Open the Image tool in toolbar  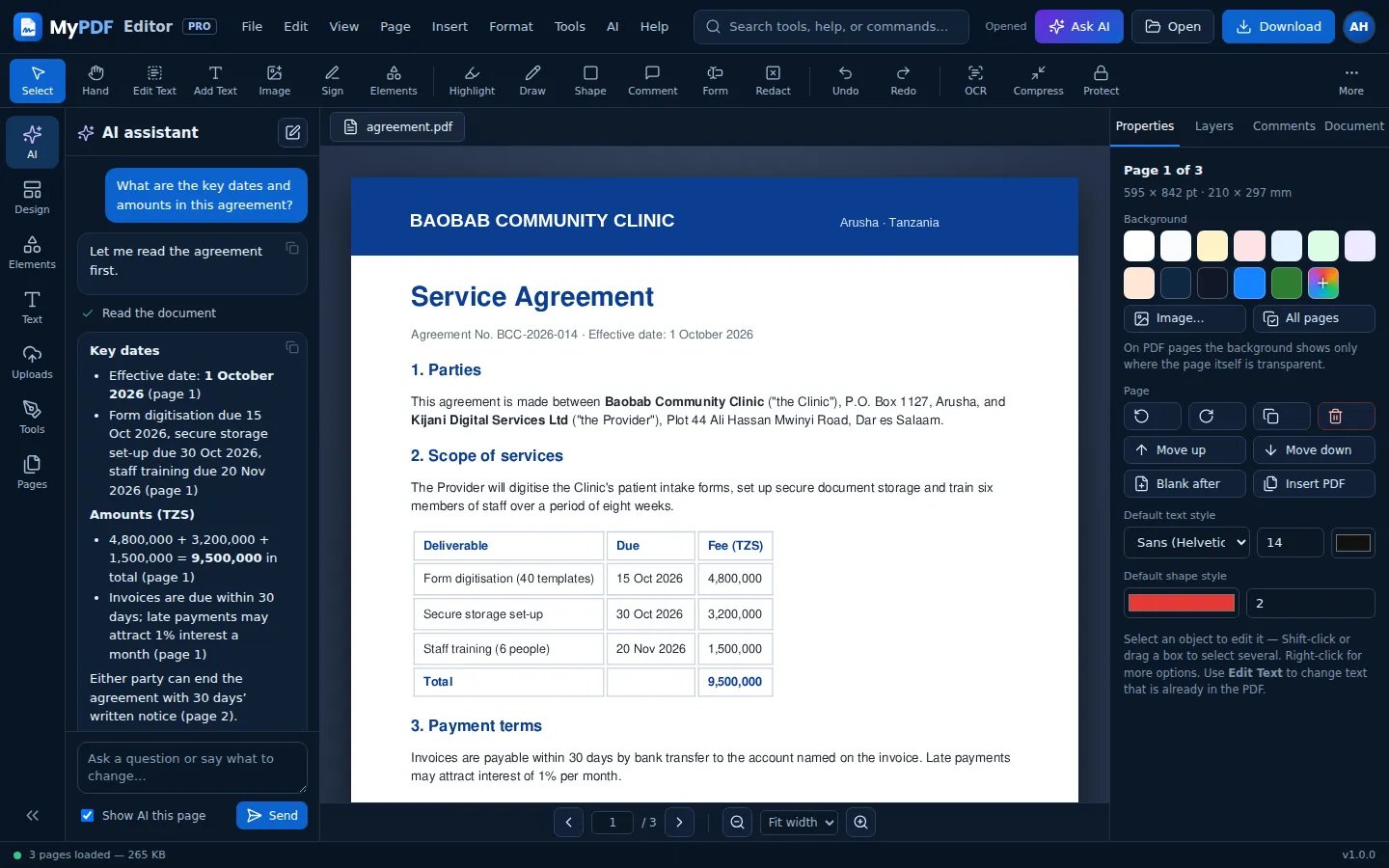tap(275, 81)
